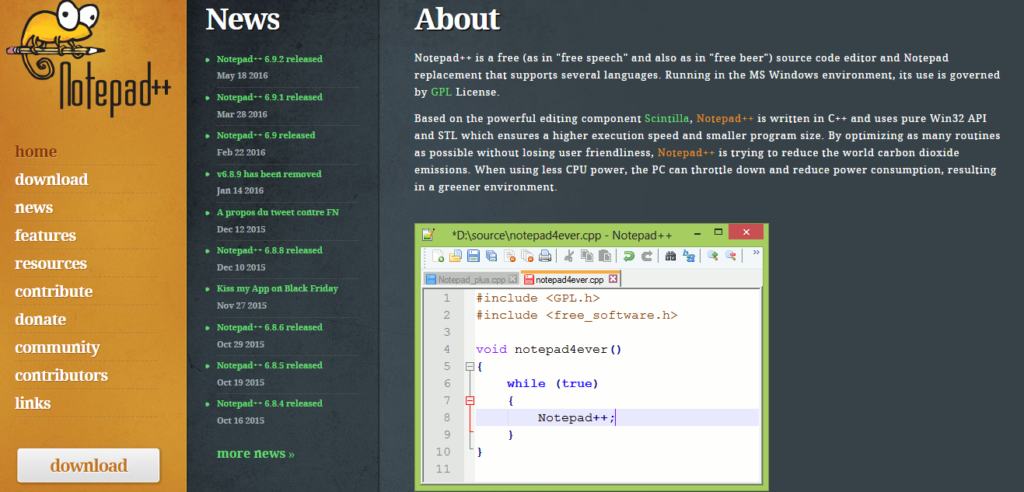Click the notepad app icon in title bar
The width and height of the screenshot is (1024, 492).
tap(428, 234)
